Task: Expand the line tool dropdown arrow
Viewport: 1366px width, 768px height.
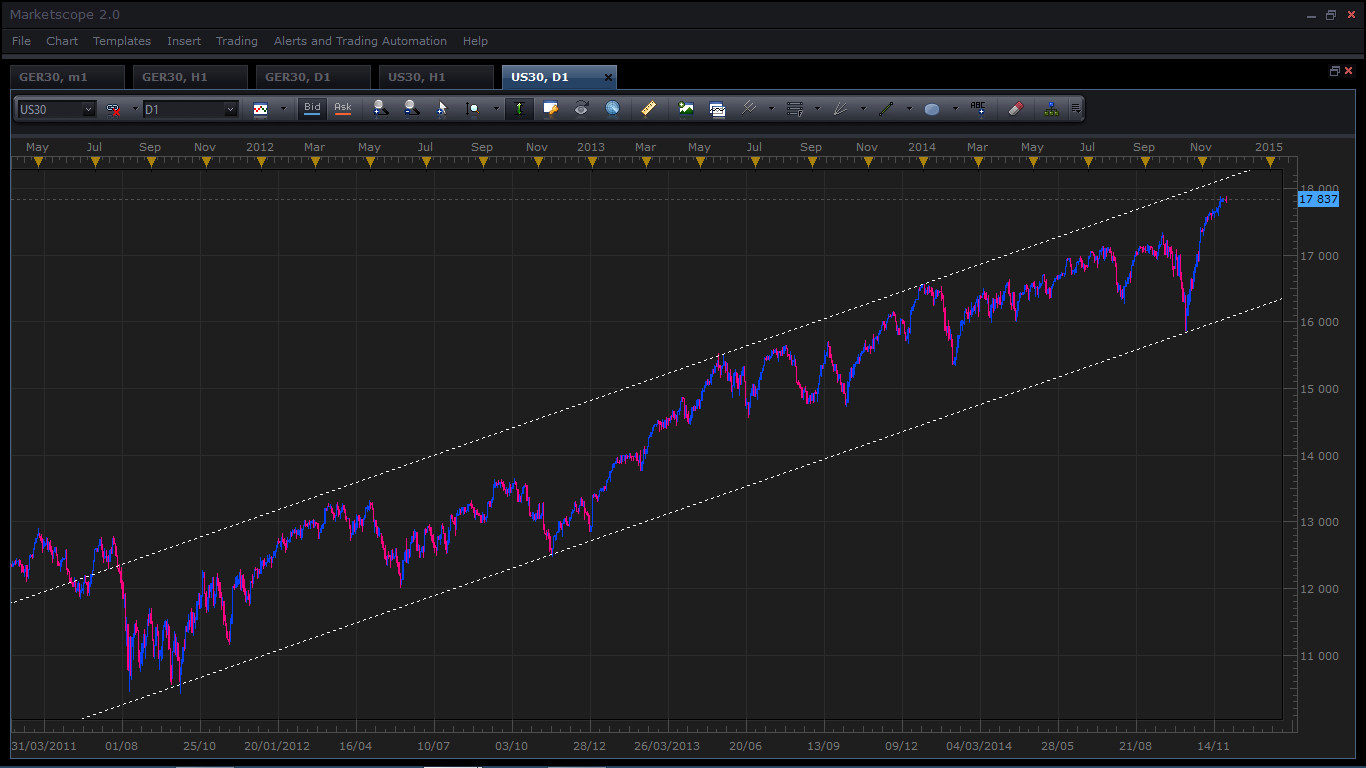Action: pyautogui.click(x=909, y=109)
